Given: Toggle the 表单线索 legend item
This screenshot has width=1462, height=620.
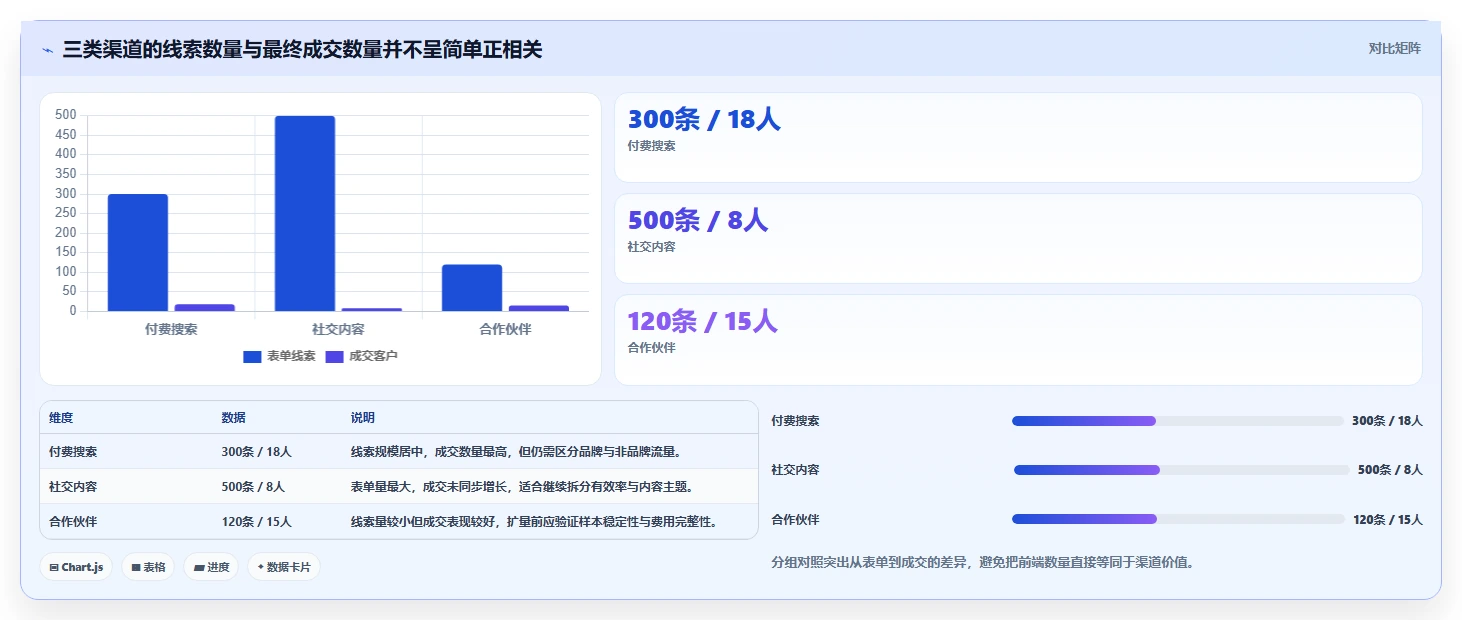Looking at the screenshot, I should coord(279,356).
